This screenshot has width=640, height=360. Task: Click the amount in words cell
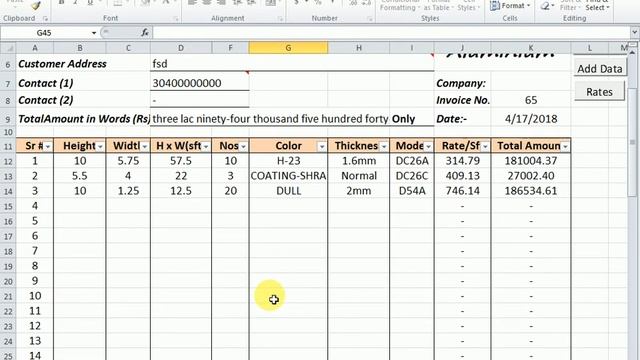(x=270, y=119)
